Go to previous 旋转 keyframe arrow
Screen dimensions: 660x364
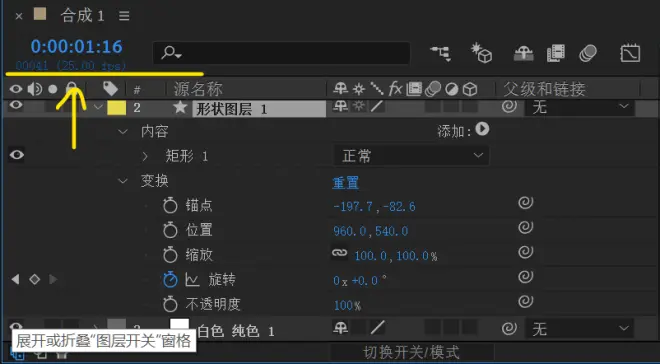coord(16,279)
